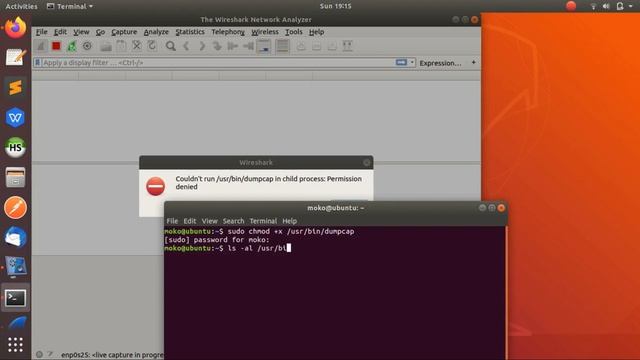Open the terminal window Search menu
The image size is (640, 360).
[233, 221]
